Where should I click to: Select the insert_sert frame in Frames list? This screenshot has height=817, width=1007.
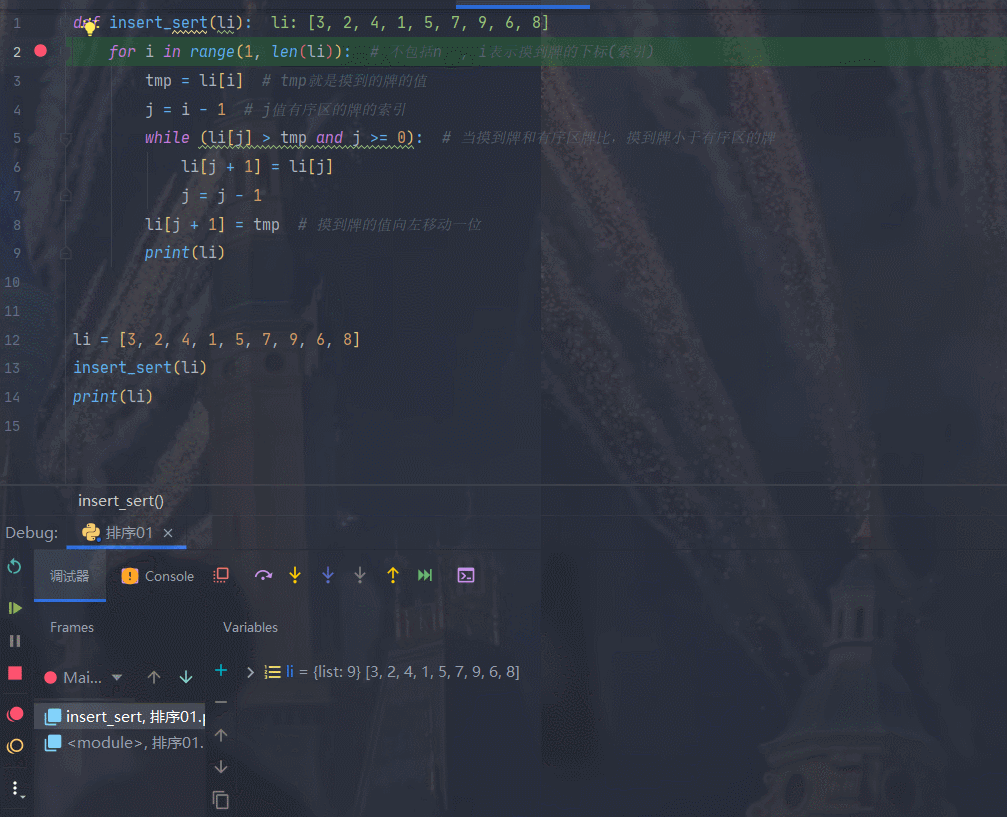[120, 715]
